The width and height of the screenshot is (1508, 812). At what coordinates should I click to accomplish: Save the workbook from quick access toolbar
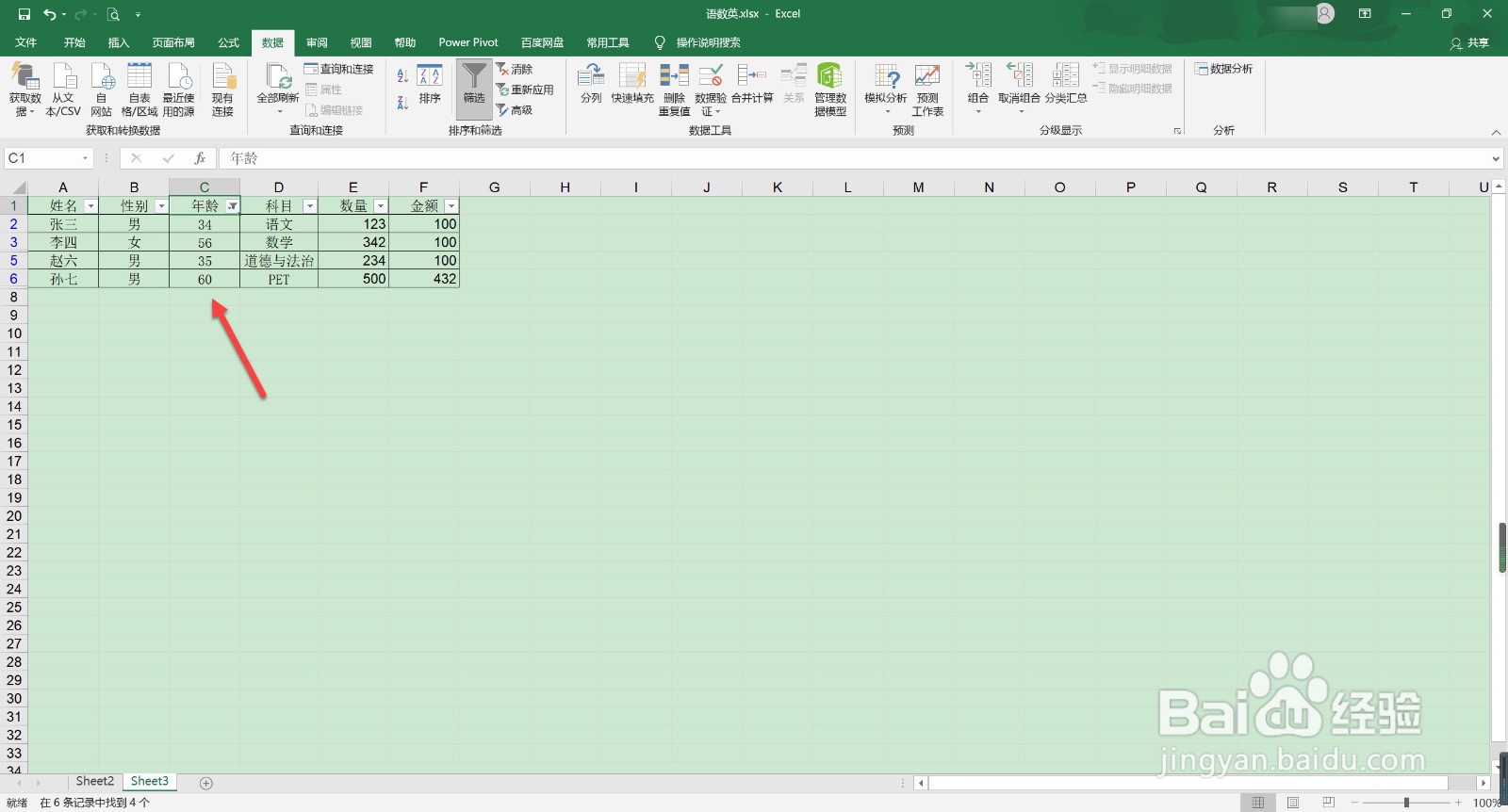point(25,14)
